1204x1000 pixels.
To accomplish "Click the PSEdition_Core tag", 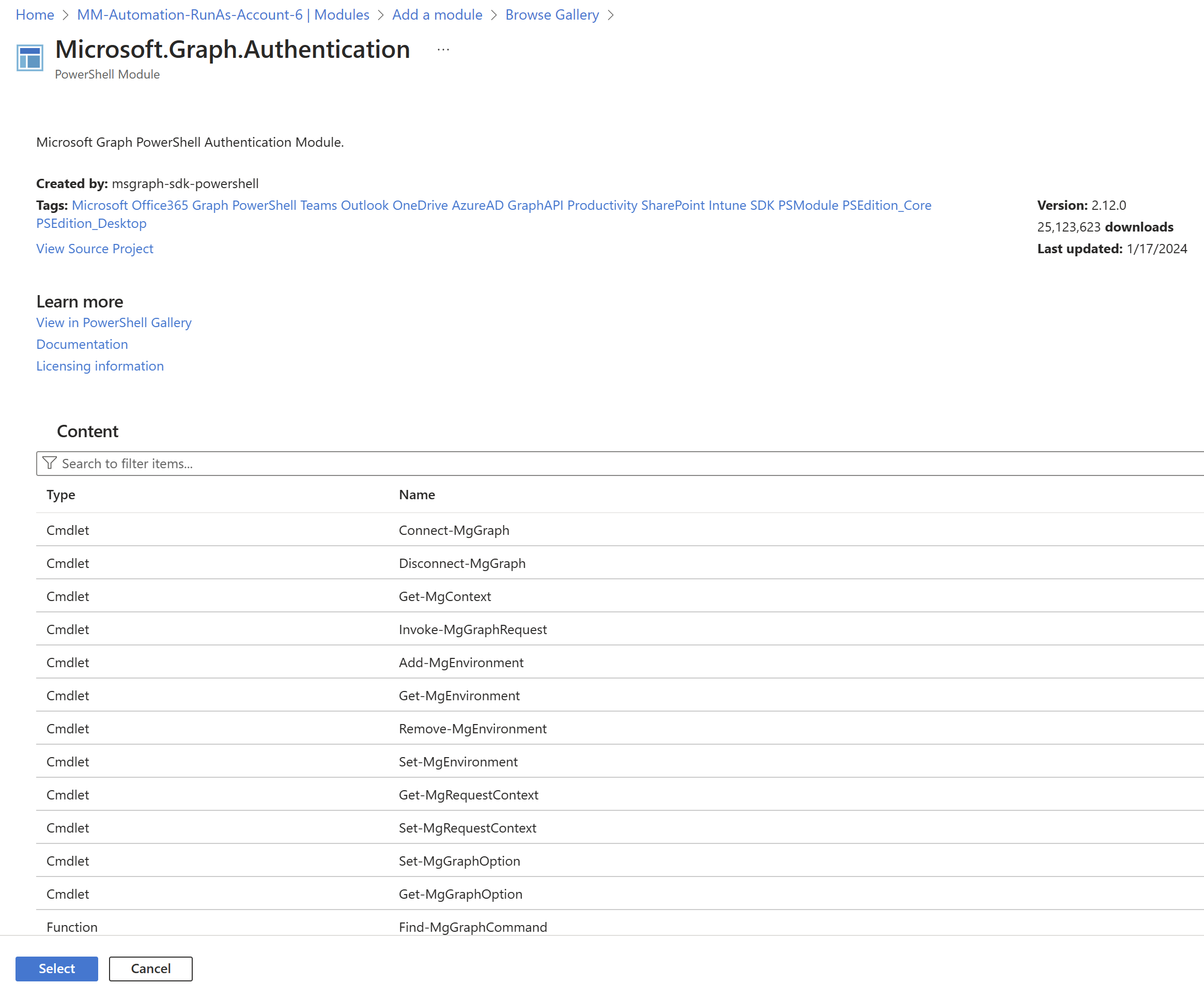I will coord(886,205).
